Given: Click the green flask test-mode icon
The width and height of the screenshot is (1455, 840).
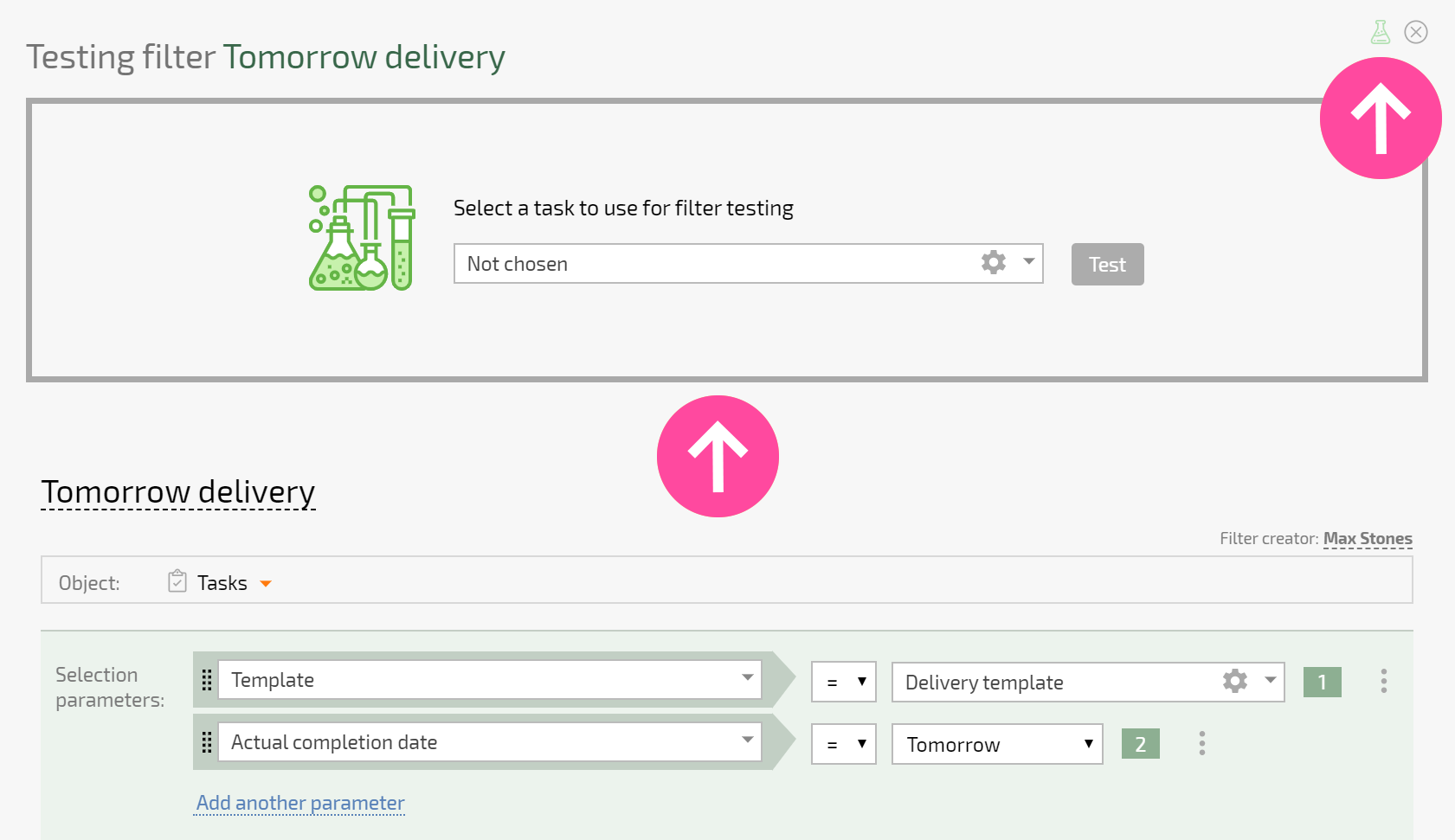Looking at the screenshot, I should (1381, 32).
